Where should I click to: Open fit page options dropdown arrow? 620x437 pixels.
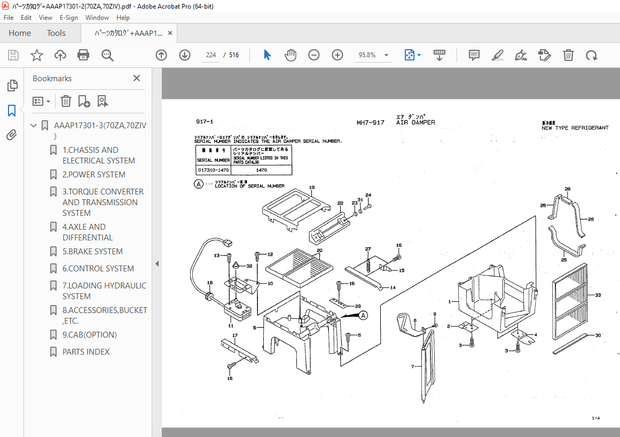tap(419, 55)
